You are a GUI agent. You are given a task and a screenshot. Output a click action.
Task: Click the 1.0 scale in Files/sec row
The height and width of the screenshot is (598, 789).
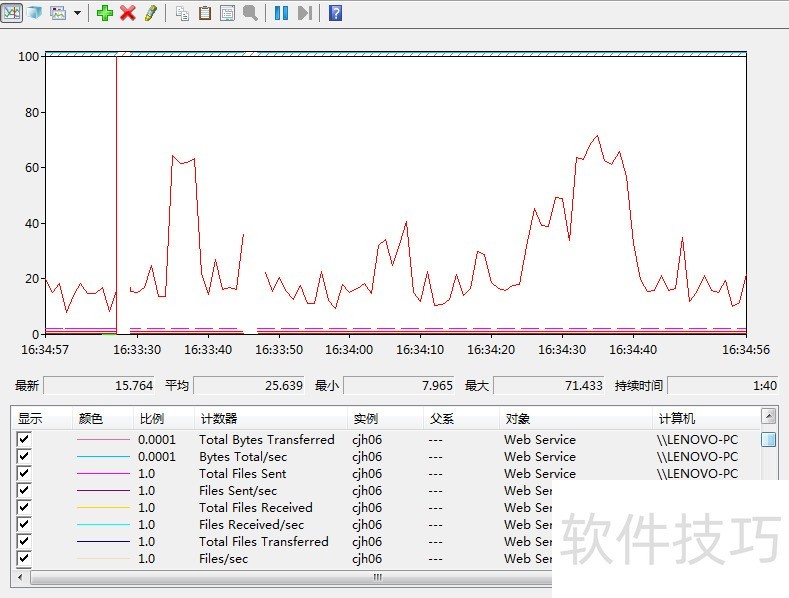tap(146, 559)
